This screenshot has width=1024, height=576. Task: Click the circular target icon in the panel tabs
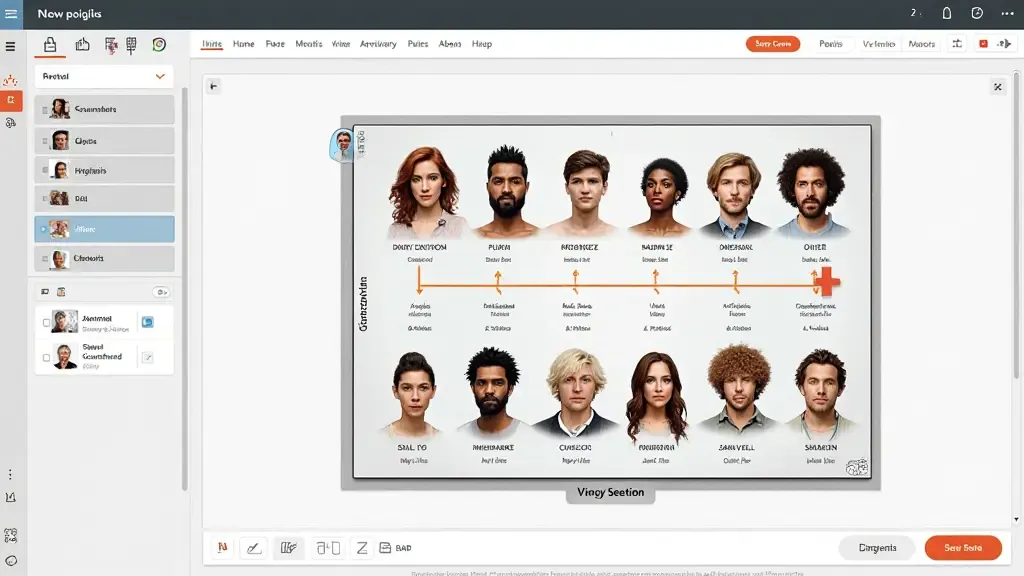click(158, 44)
